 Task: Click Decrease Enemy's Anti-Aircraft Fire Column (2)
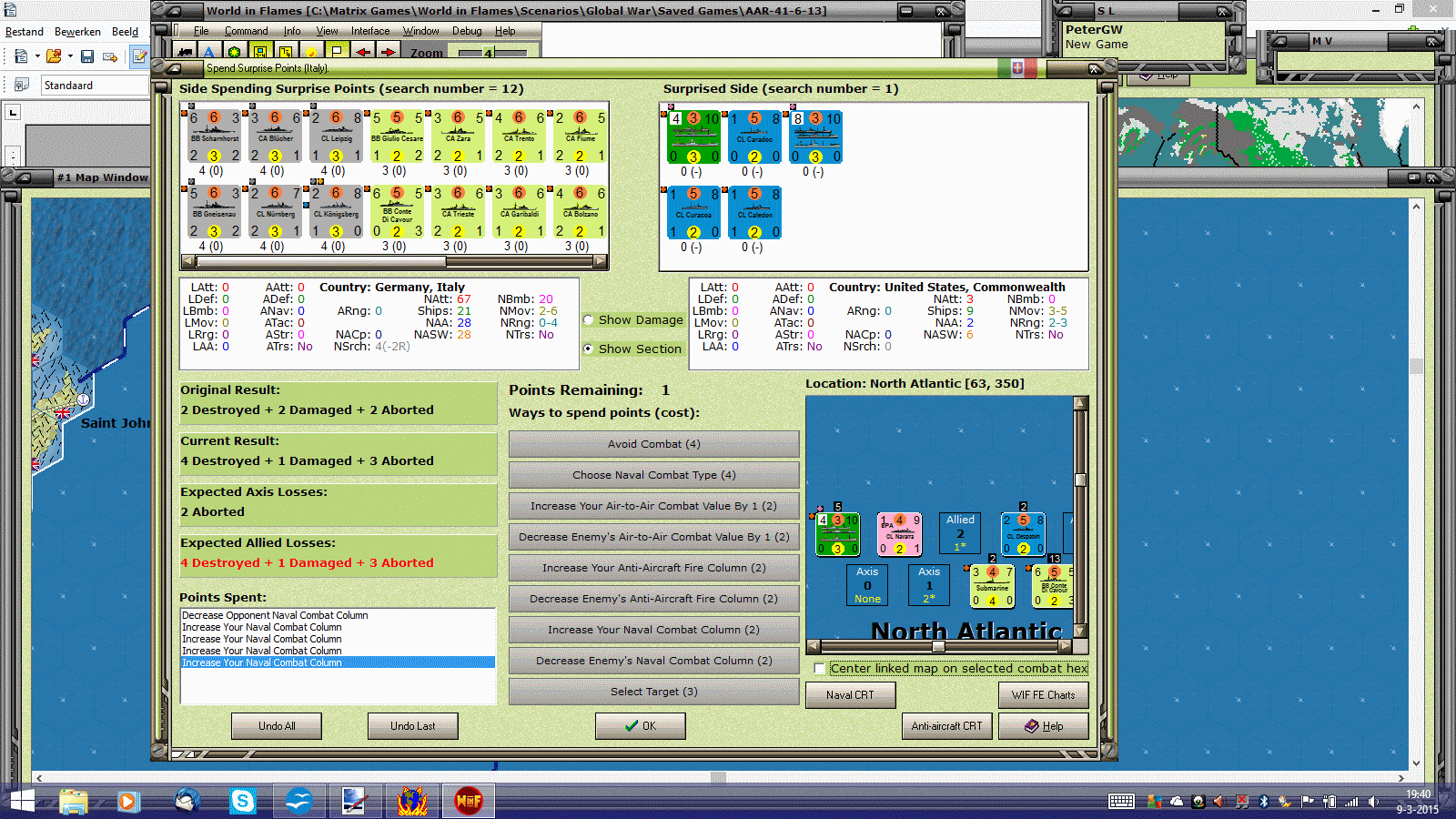pos(654,599)
